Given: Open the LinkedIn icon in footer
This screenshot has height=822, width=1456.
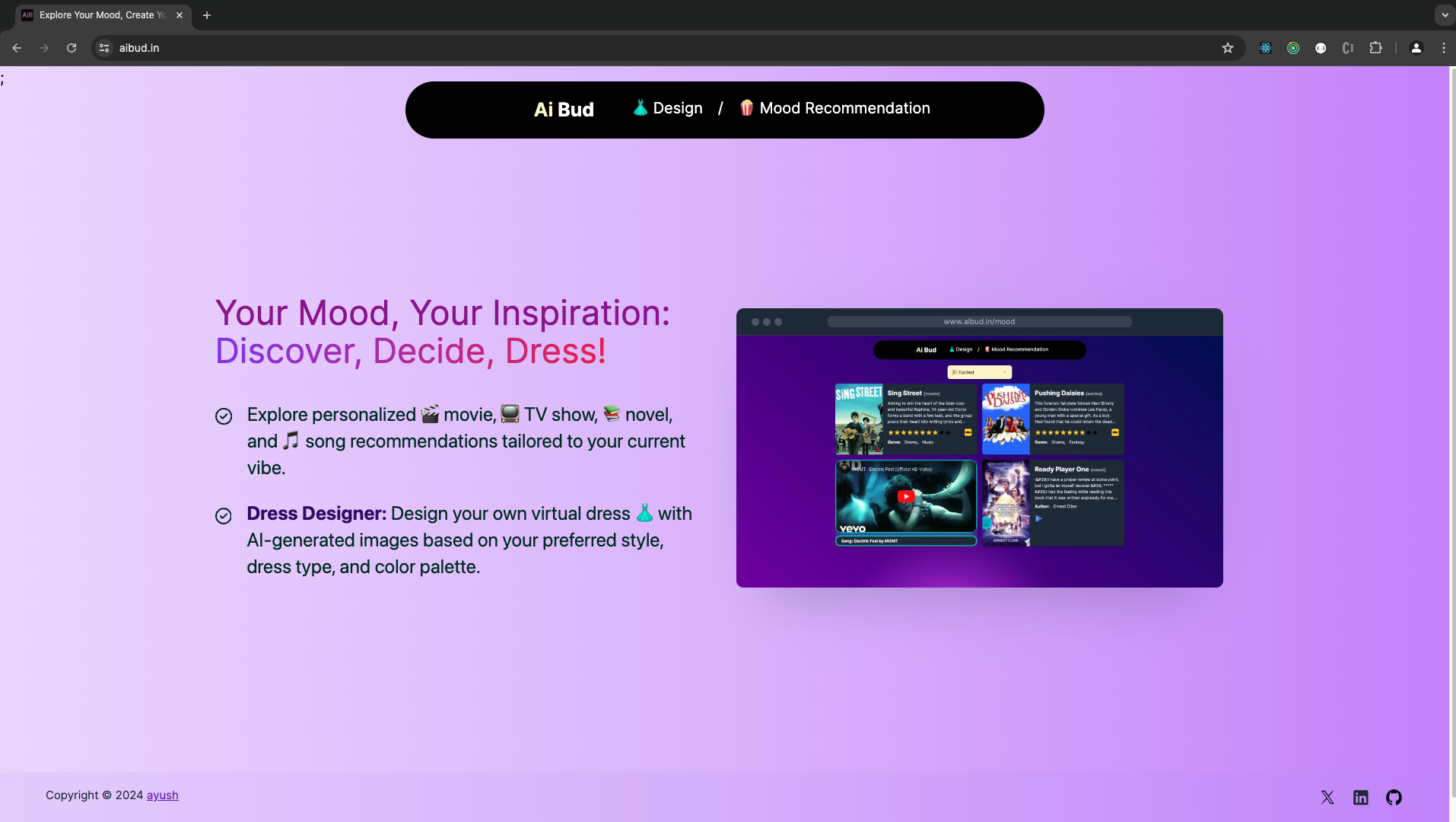Looking at the screenshot, I should click(x=1361, y=797).
